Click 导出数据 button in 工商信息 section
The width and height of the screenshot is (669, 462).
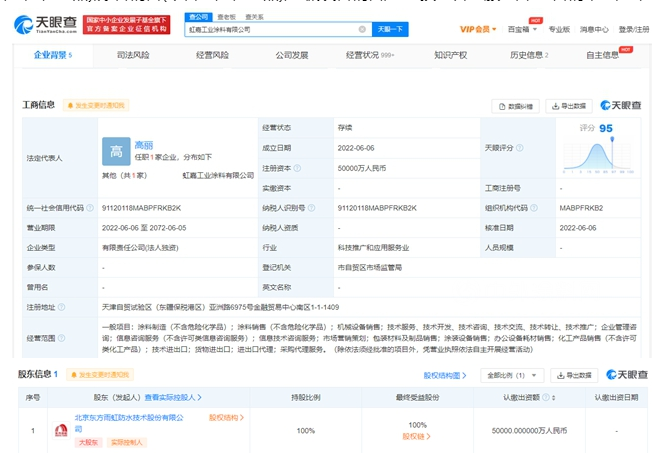coord(569,106)
